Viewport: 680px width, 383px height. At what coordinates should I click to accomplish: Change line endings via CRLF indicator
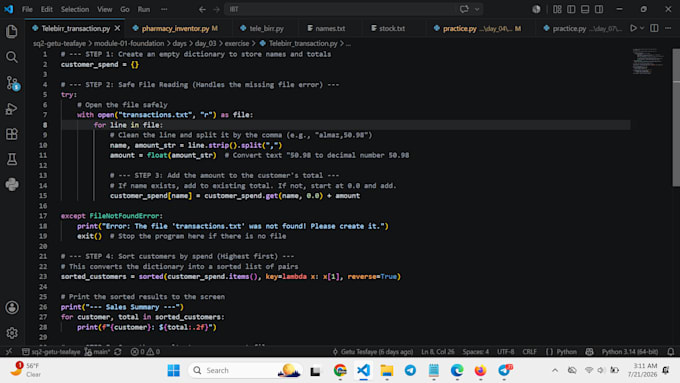point(530,352)
